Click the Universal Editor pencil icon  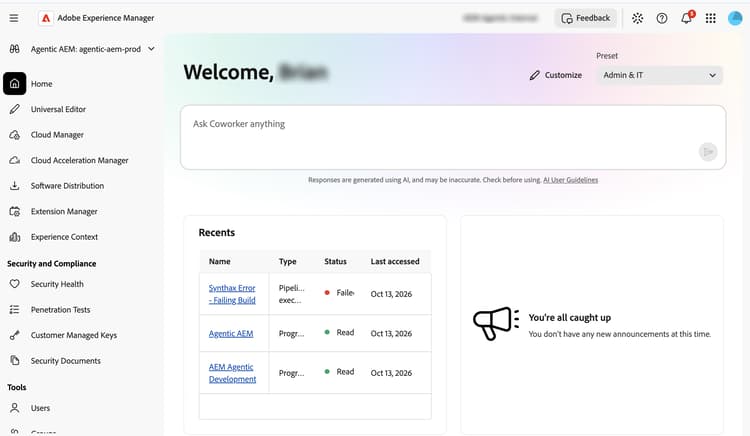pyautogui.click(x=15, y=109)
